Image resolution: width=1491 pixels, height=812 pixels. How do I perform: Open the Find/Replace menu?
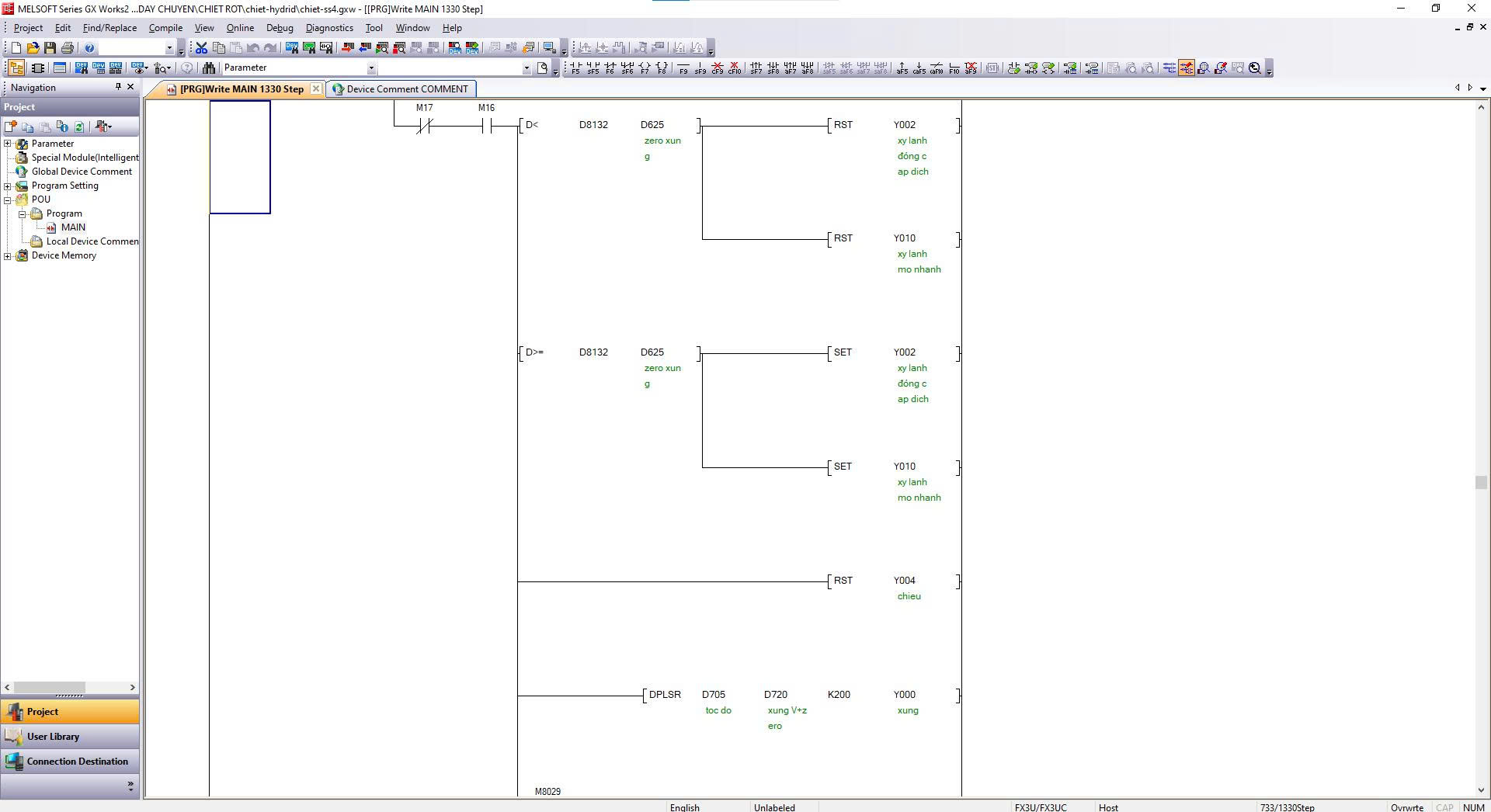click(x=109, y=28)
